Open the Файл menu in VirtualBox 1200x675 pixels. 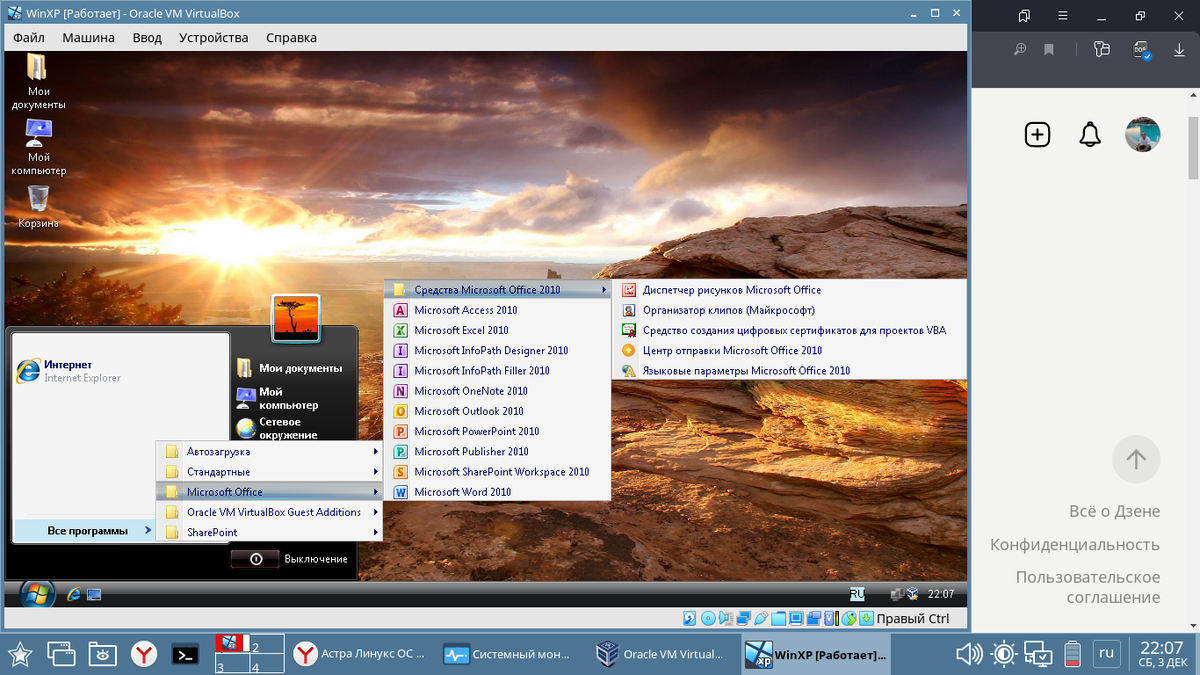(29, 38)
